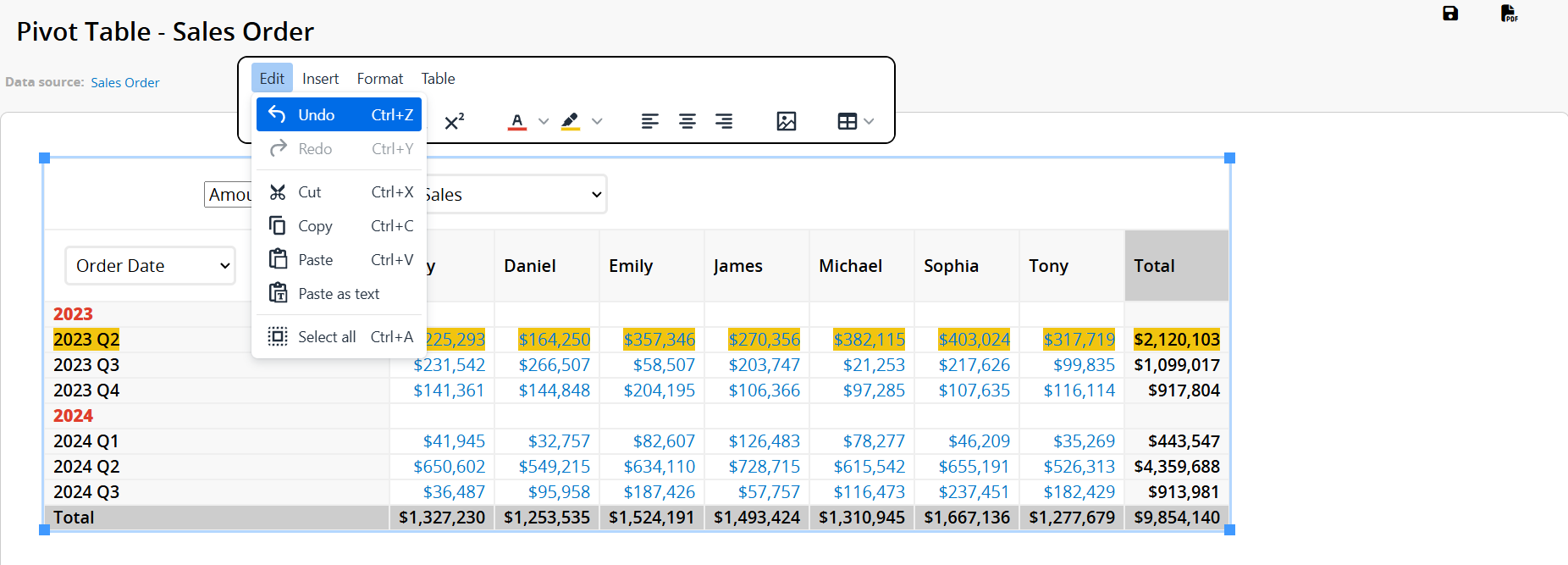The height and width of the screenshot is (565, 1568).
Task: Open the Insert menu
Action: [x=320, y=79]
